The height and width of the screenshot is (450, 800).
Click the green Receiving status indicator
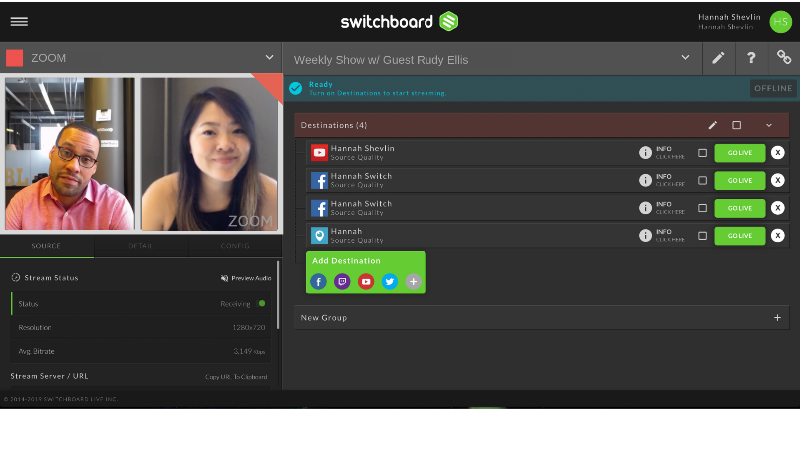point(262,303)
